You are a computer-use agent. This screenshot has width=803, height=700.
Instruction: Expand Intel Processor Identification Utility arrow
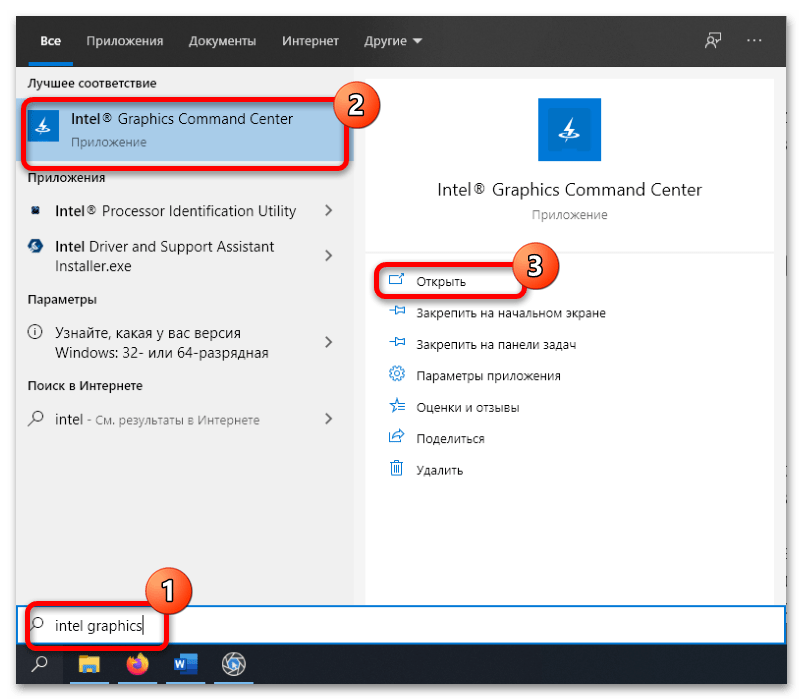pos(328,211)
